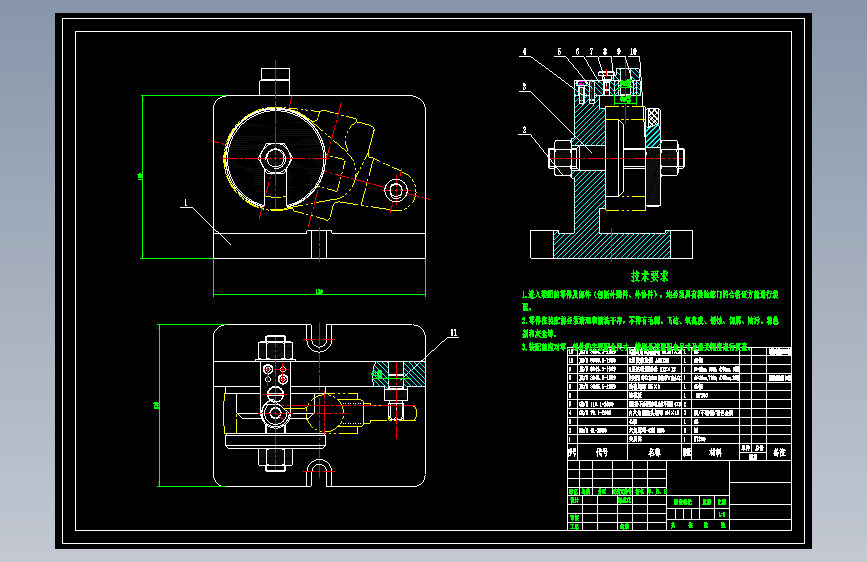Select part balloon number 10 on section view

point(633,52)
